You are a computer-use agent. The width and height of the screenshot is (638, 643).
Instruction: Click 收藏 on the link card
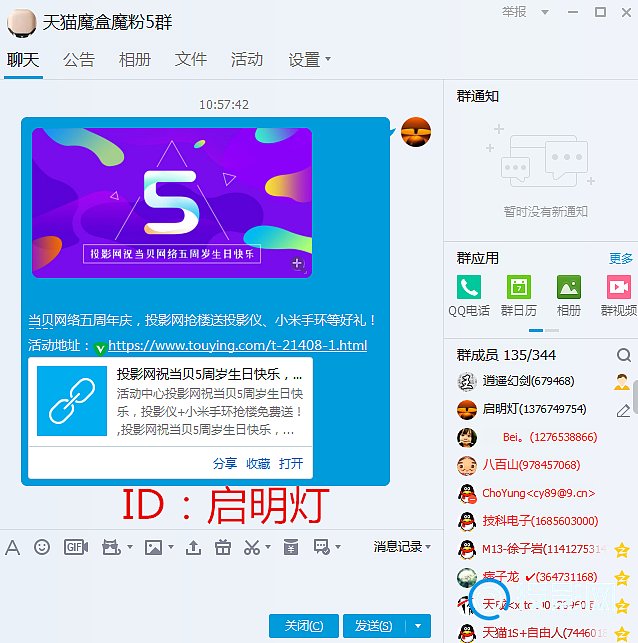pos(258,464)
